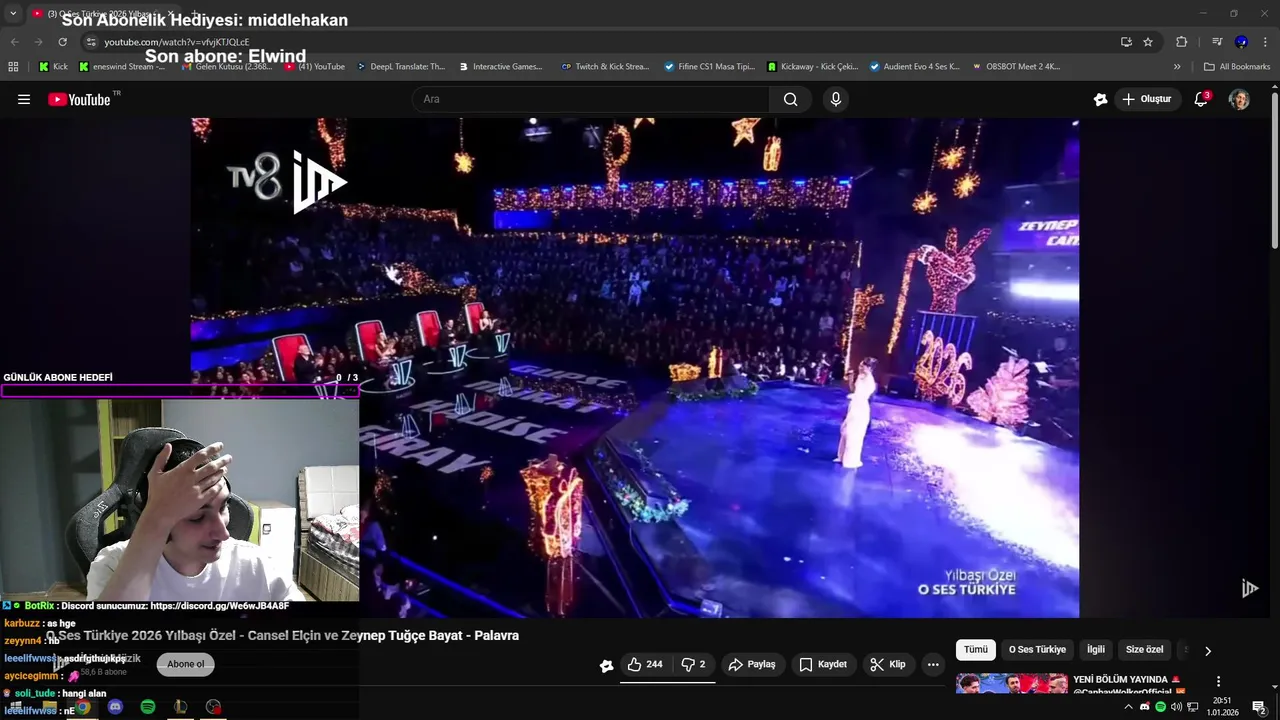The image size is (1280, 720).
Task: Open the (41) YouTube bookmark
Action: coord(315,67)
